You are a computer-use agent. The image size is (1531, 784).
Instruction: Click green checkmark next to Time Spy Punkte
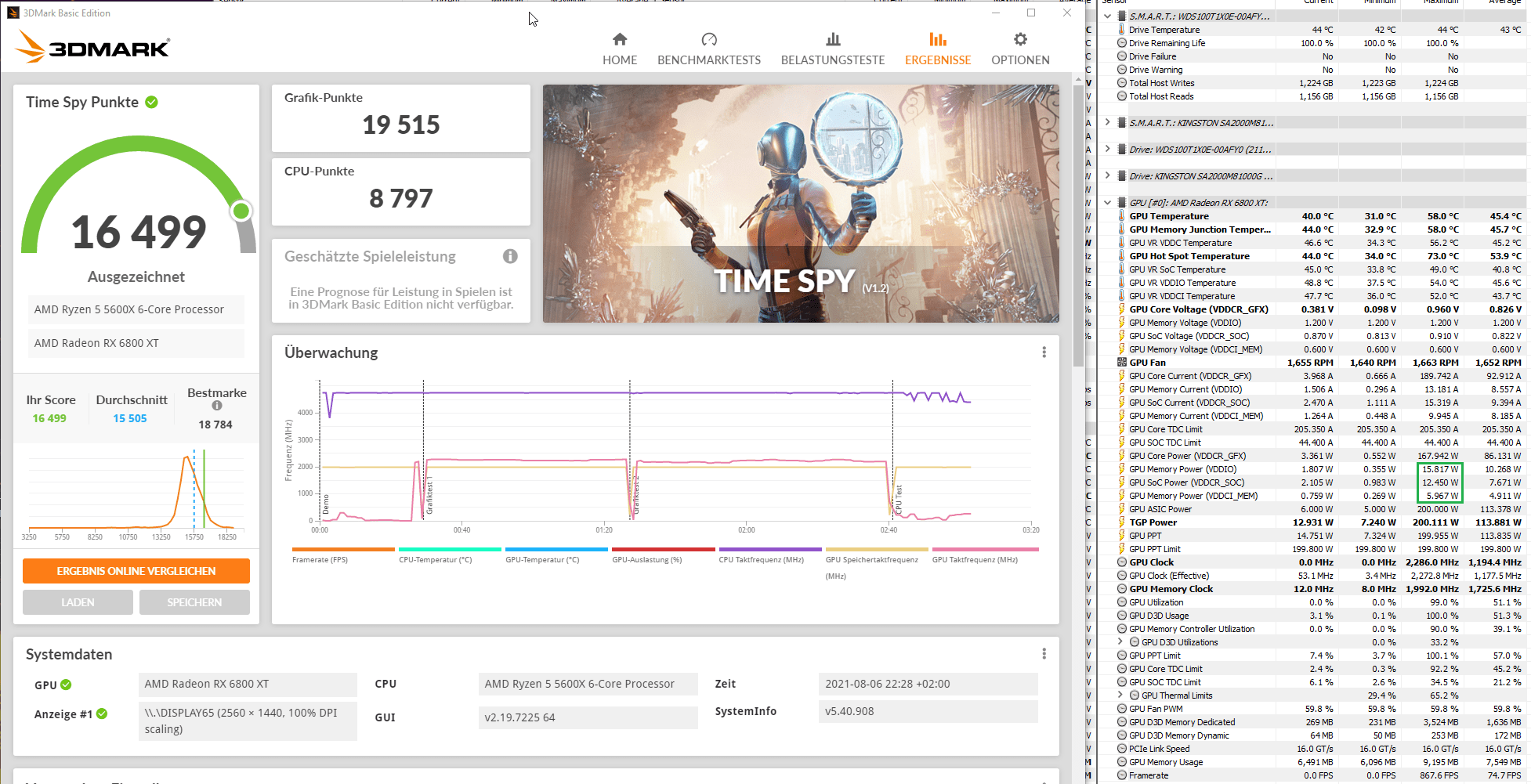[152, 102]
